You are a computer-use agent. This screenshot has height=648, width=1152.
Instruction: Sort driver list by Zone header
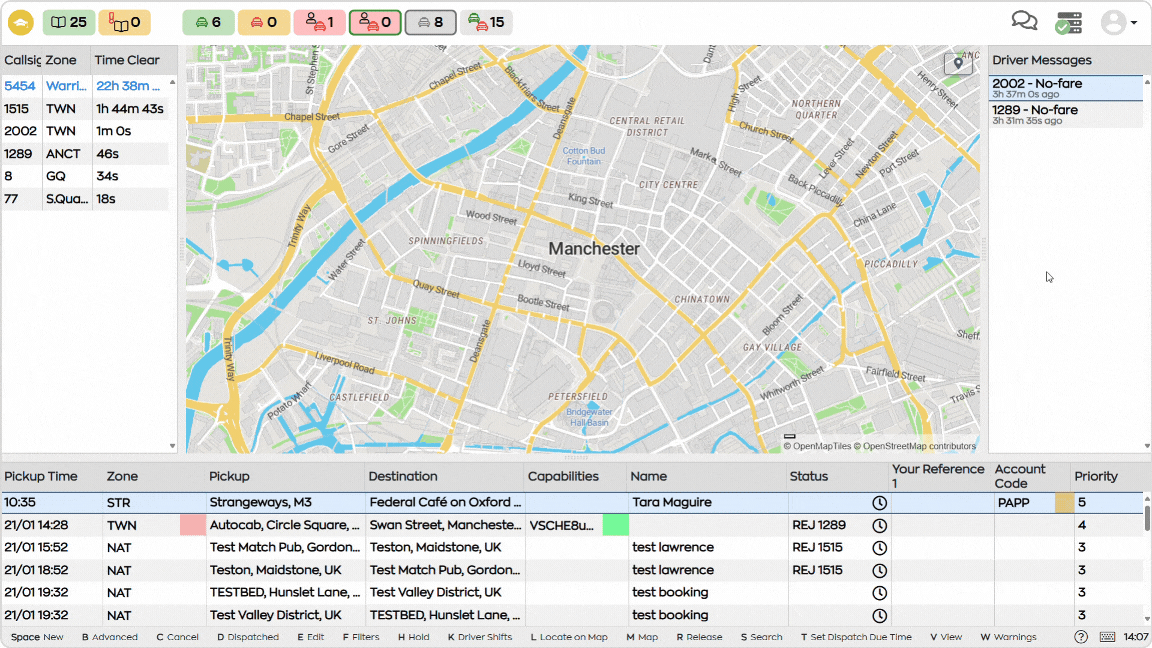(61, 60)
